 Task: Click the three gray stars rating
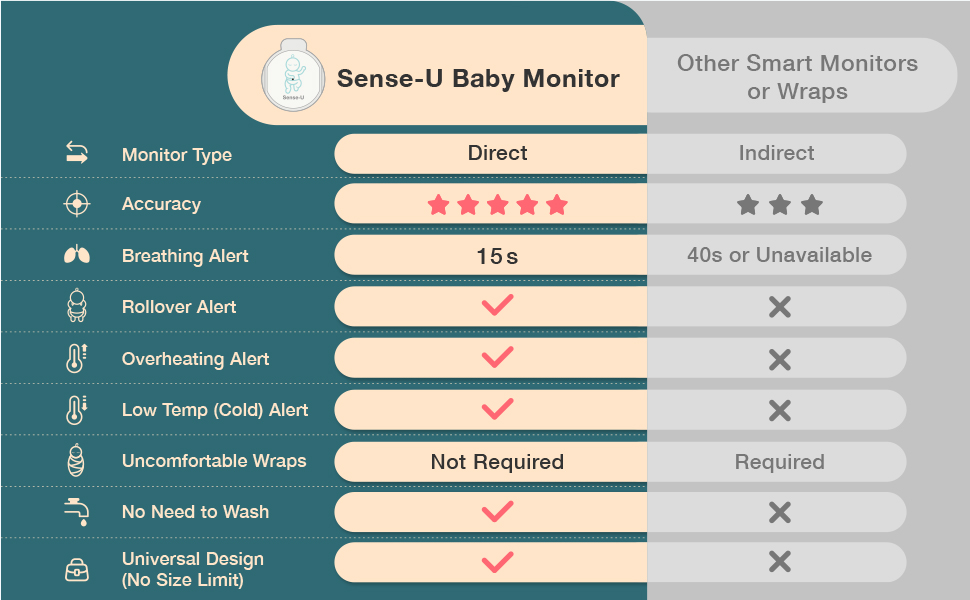779,205
